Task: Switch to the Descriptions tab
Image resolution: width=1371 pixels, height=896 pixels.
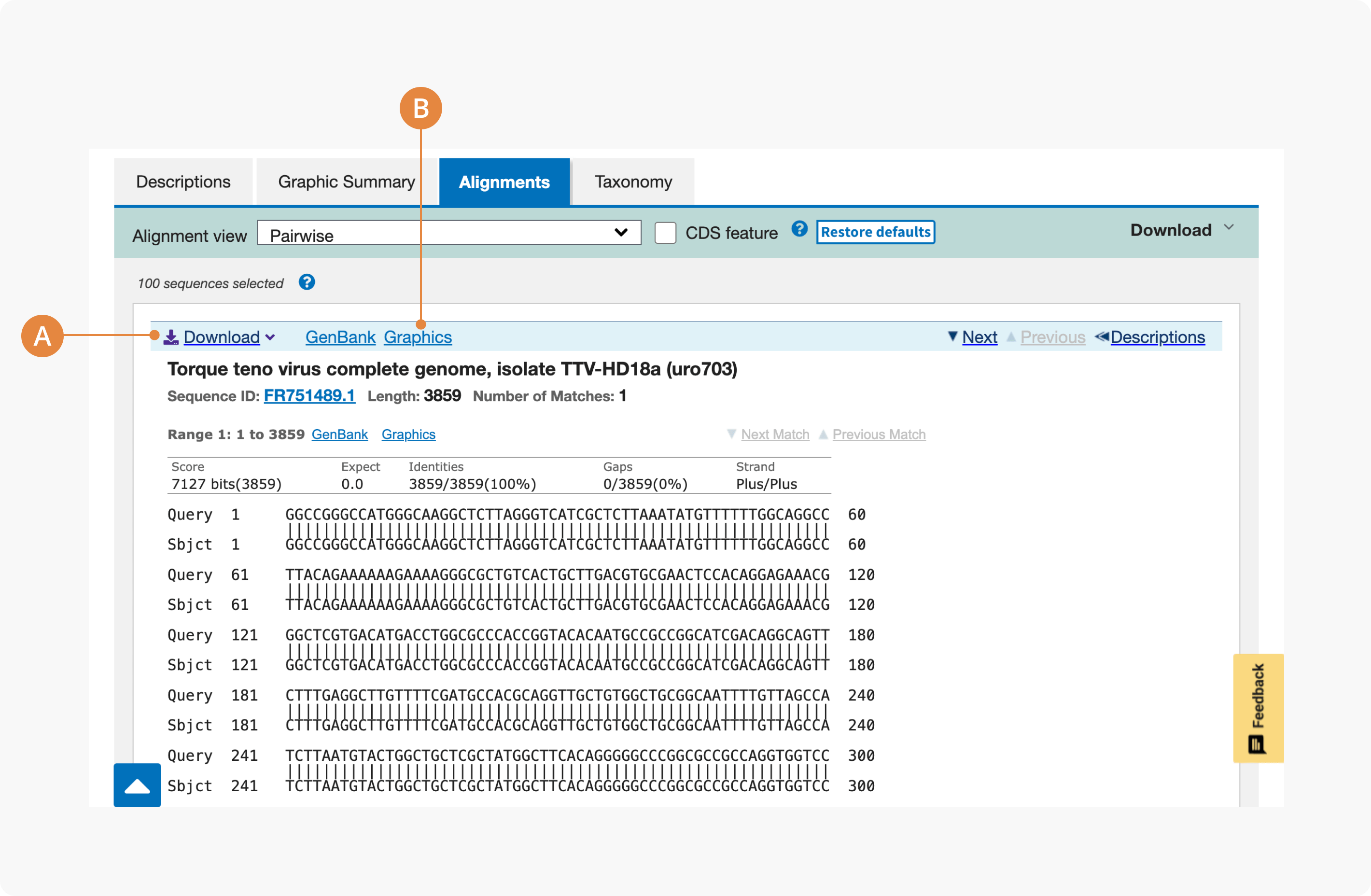Action: click(x=183, y=182)
